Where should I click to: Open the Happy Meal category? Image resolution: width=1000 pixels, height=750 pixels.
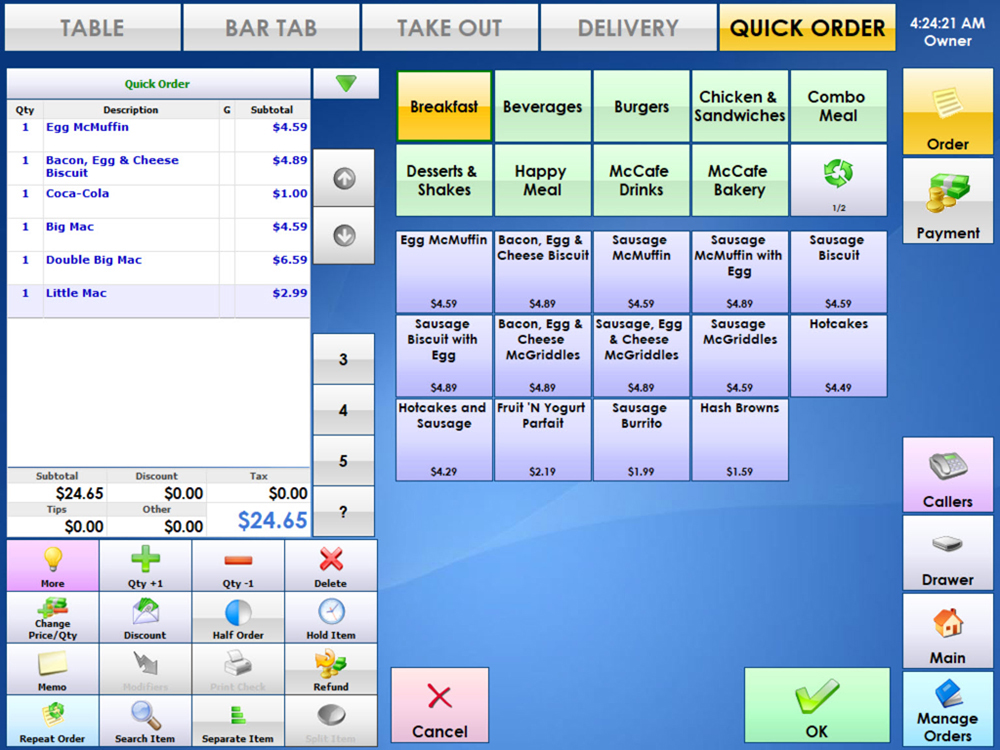[x=543, y=180]
